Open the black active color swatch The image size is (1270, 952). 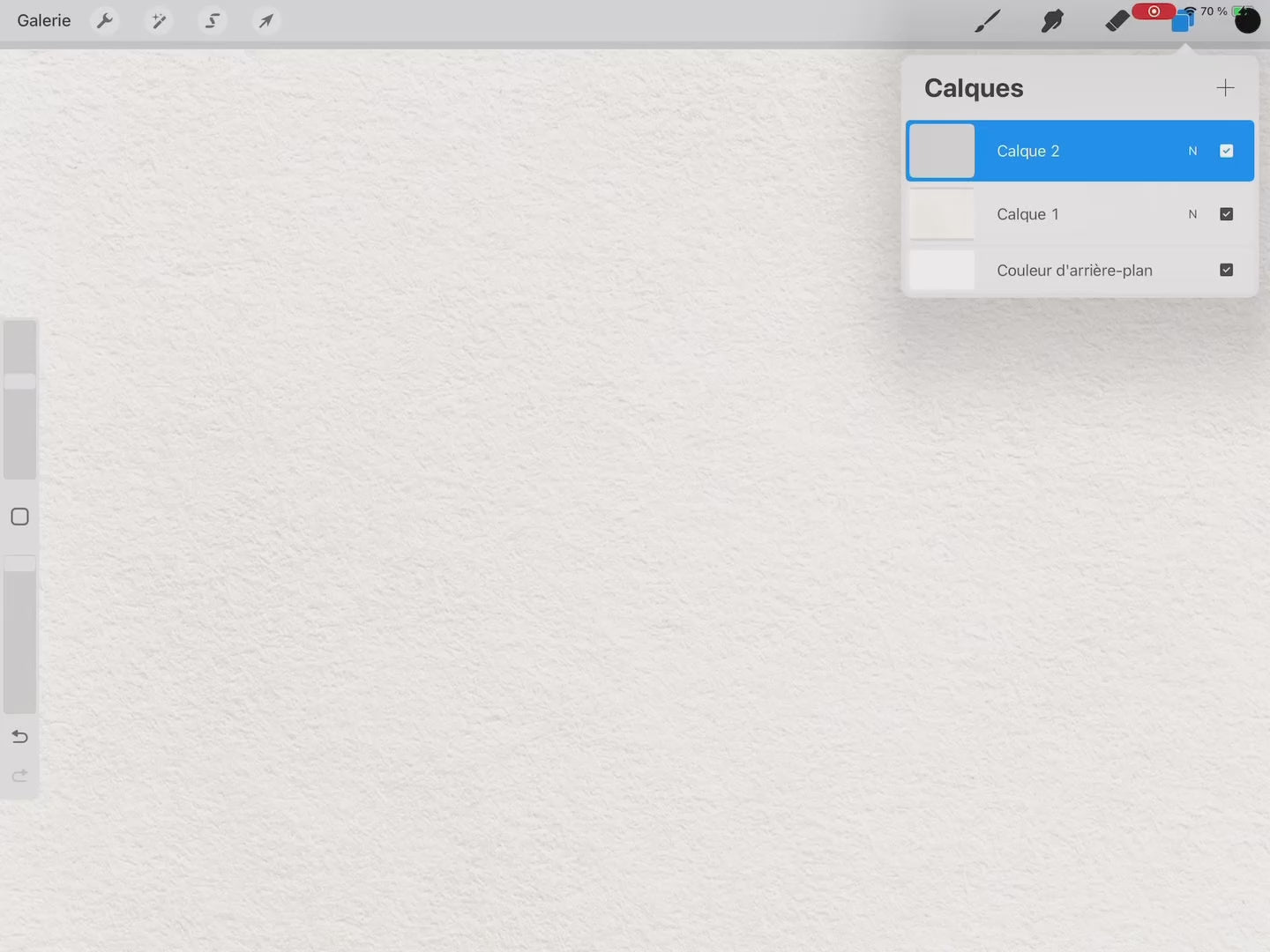pos(1247,21)
